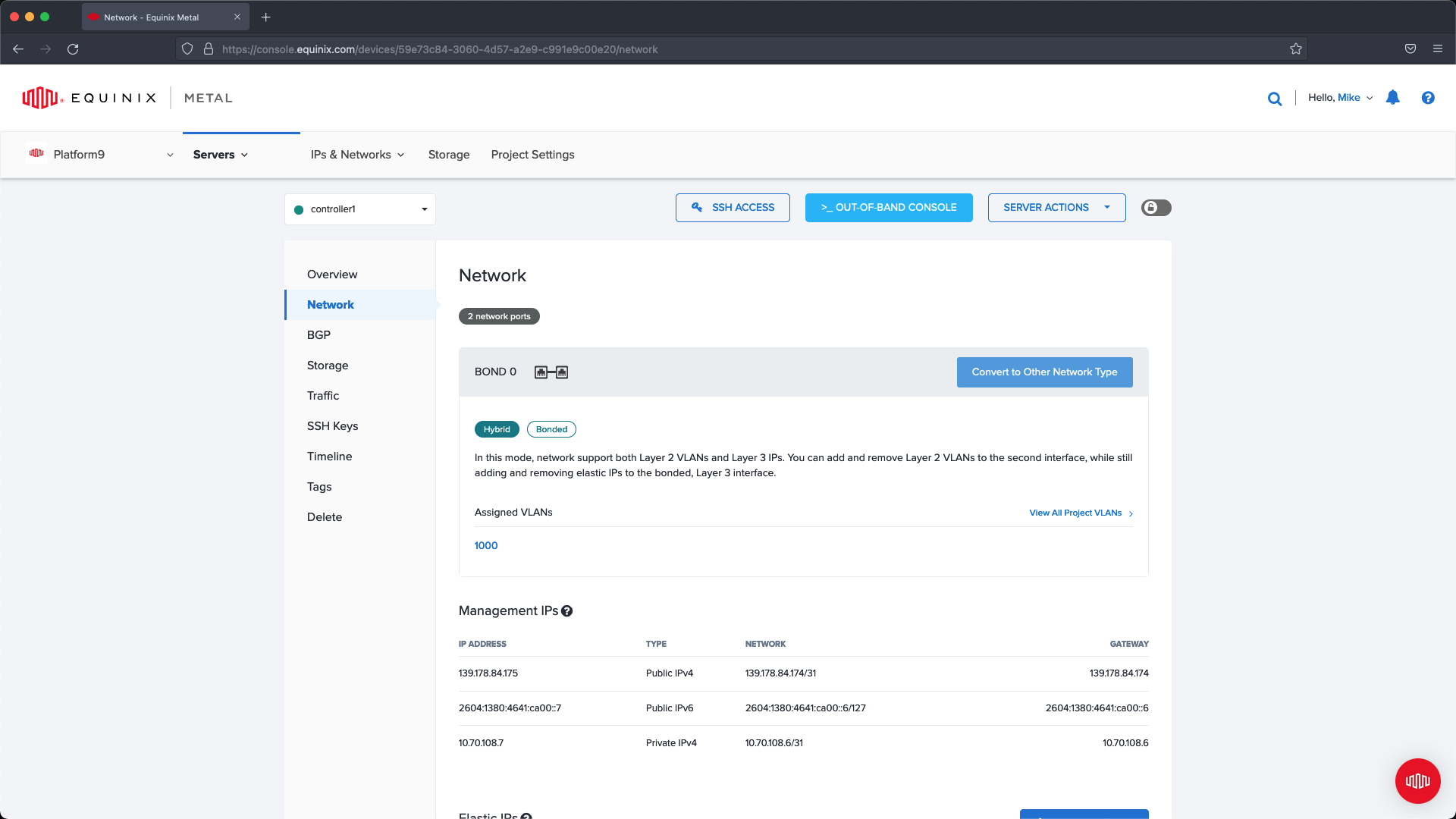This screenshot has height=819, width=1456.
Task: Click the browser address bar URL
Action: 440,49
